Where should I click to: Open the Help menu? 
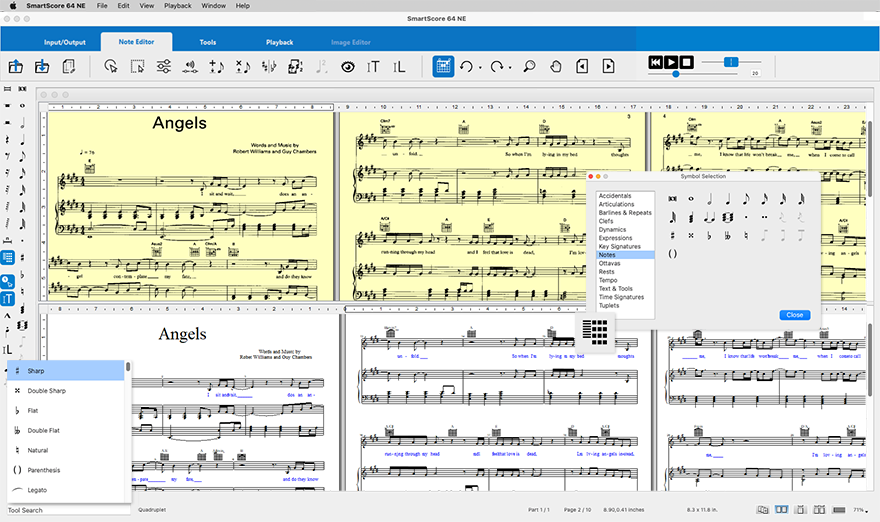coord(242,6)
